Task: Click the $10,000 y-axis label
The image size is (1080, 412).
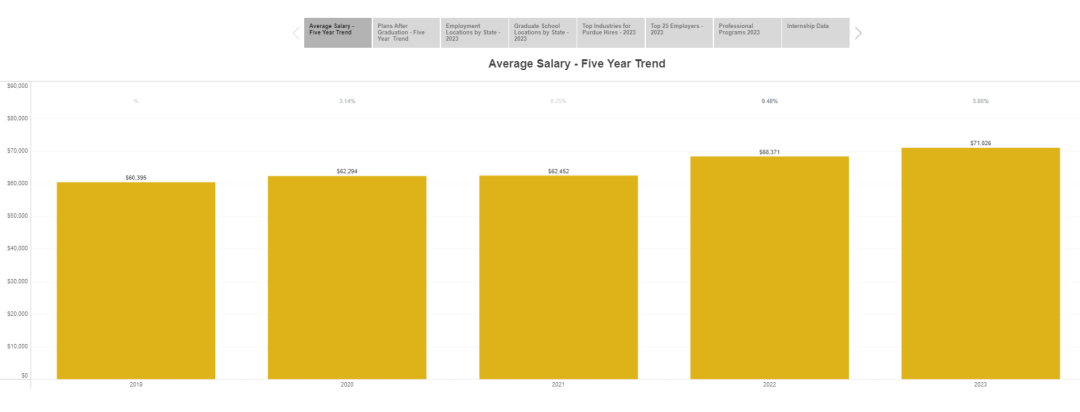Action: (x=17, y=347)
